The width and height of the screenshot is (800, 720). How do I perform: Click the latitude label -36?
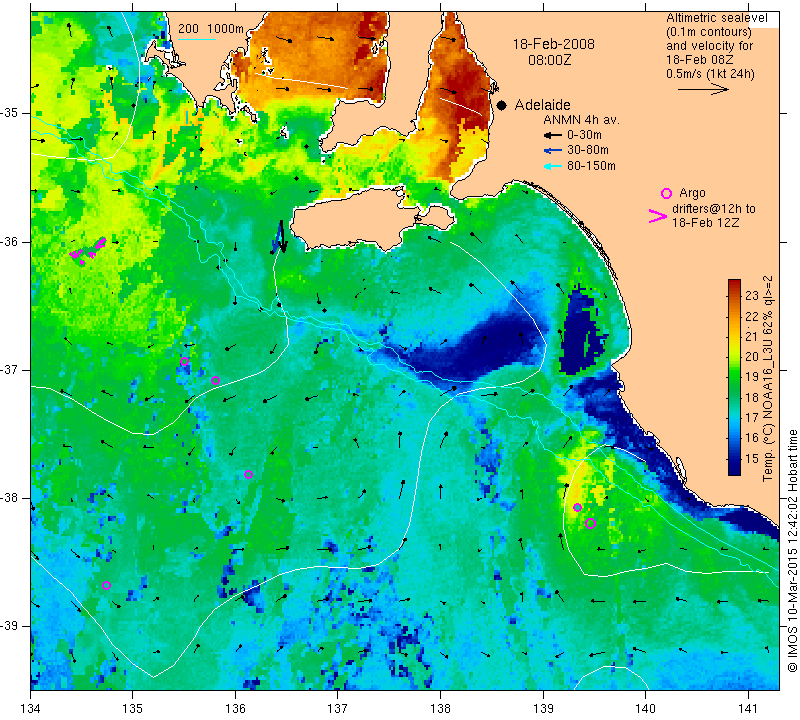[x=10, y=241]
